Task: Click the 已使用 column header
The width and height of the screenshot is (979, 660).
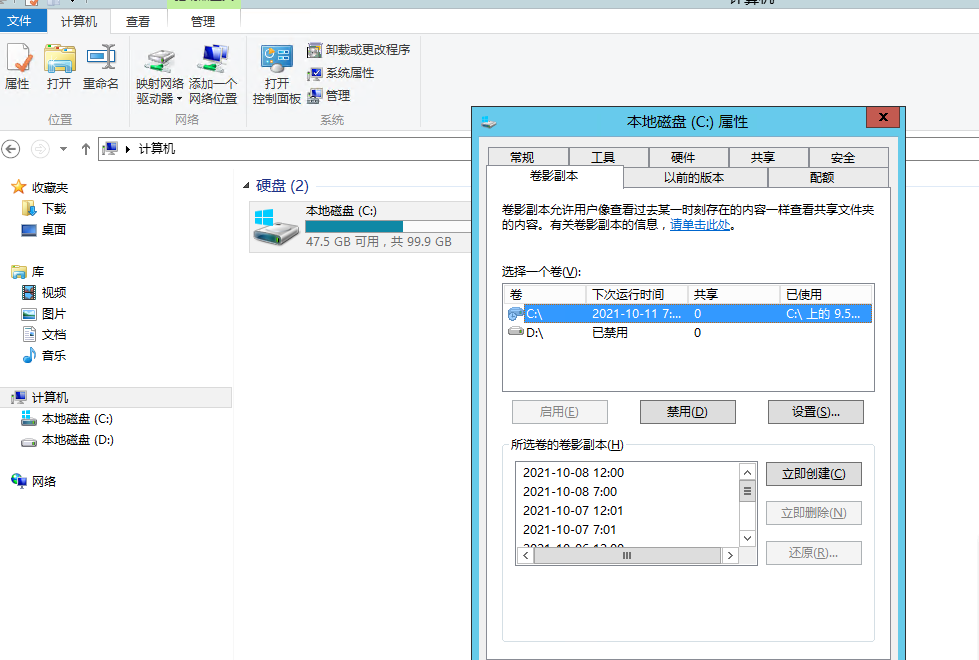Action: [x=825, y=294]
